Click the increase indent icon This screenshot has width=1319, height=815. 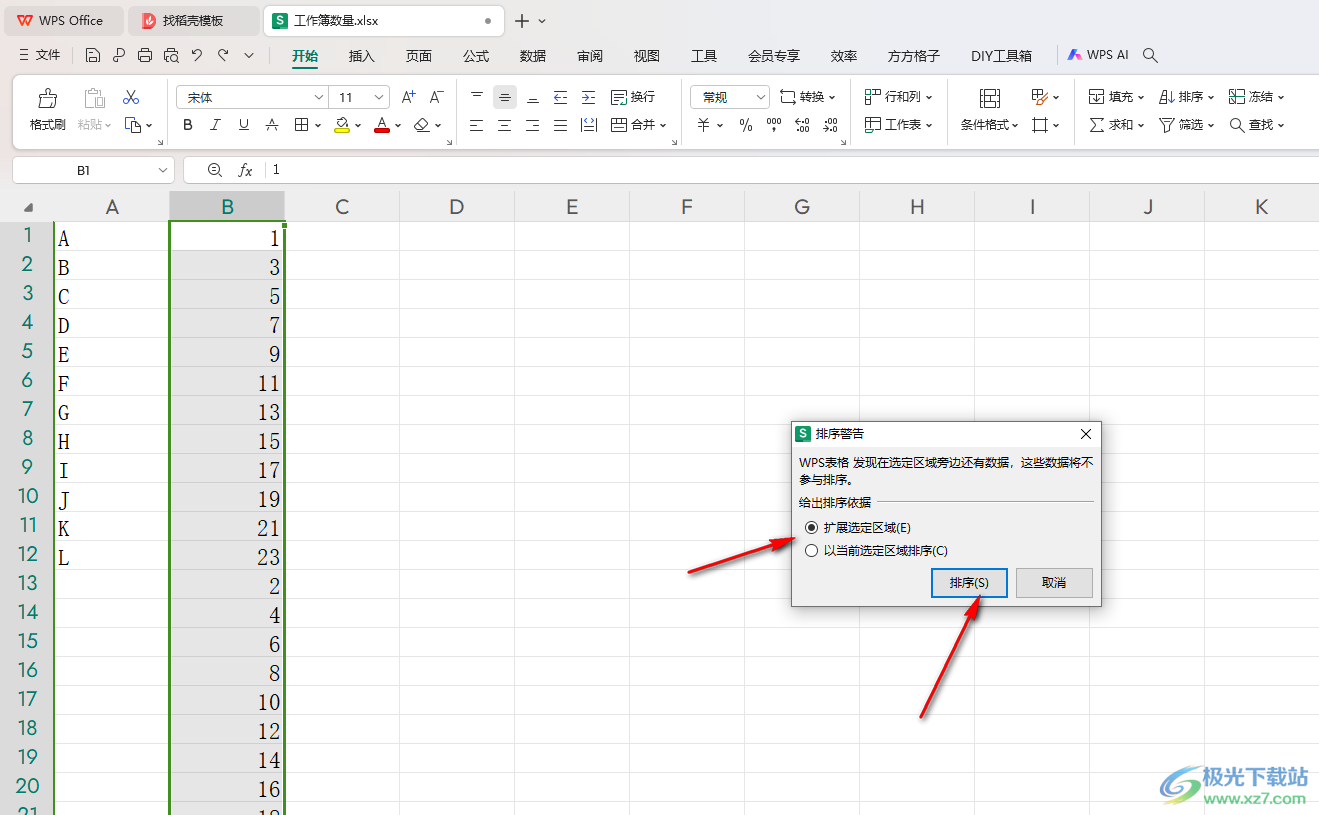[x=589, y=97]
